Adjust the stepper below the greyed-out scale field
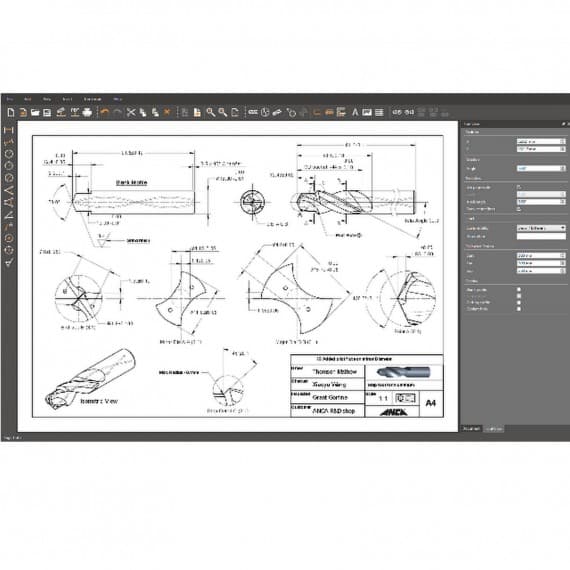Image resolution: width=570 pixels, height=570 pixels. click(x=563, y=201)
